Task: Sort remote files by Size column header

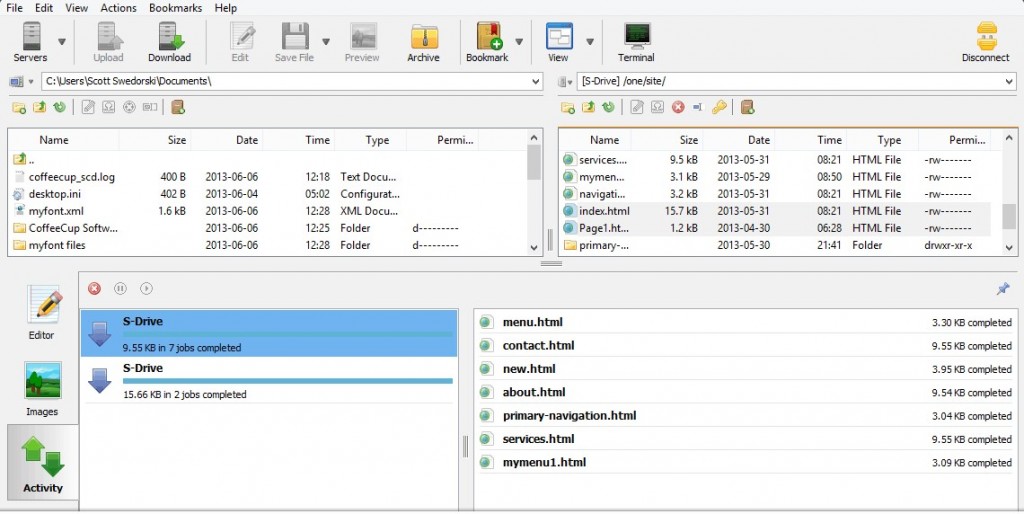Action: click(688, 140)
